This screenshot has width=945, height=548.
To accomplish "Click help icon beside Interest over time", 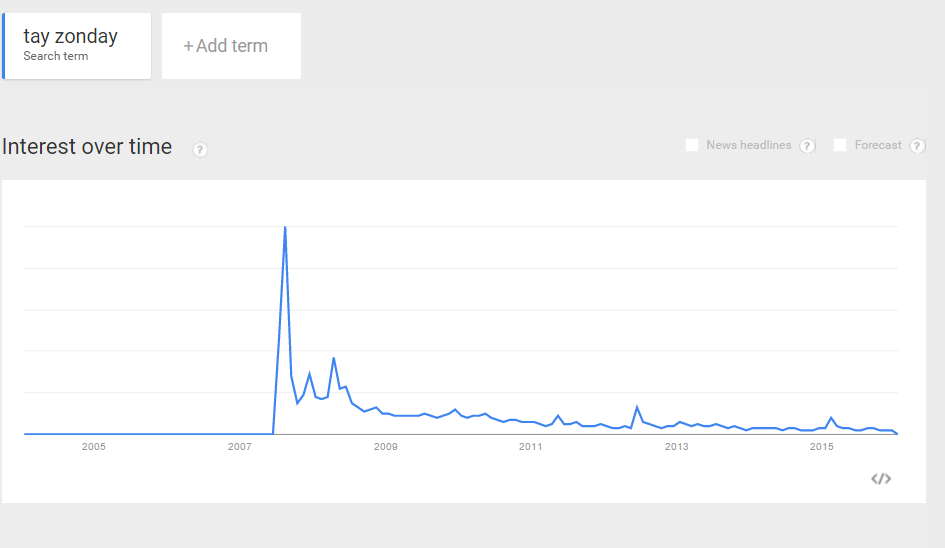I will (x=200, y=150).
